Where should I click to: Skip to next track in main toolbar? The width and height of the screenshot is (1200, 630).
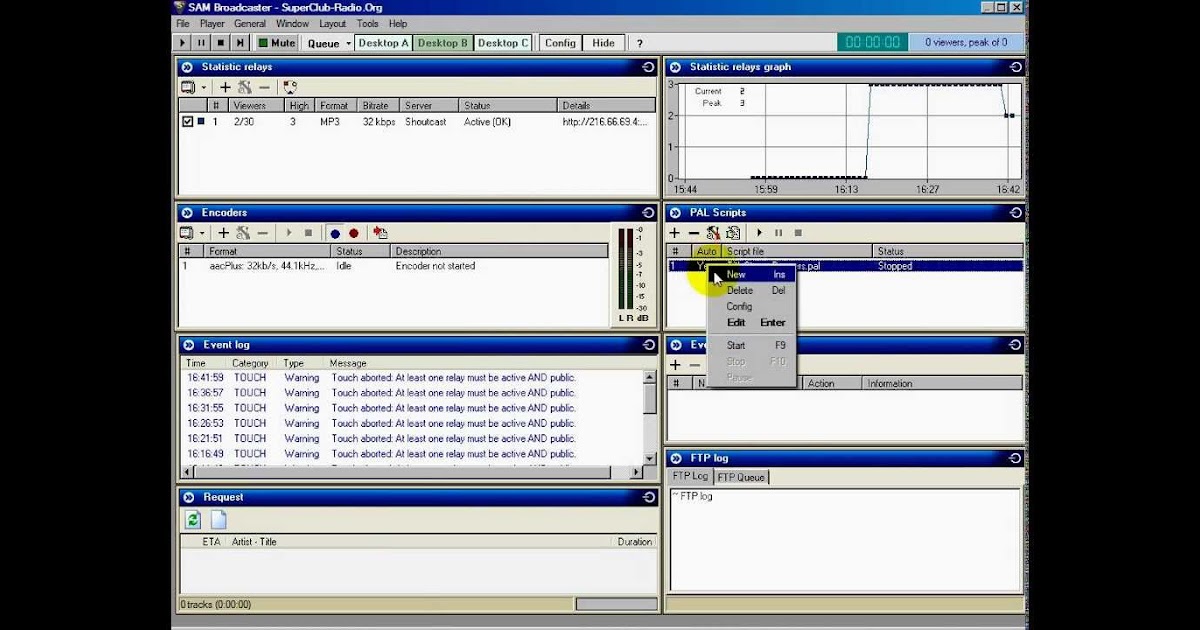(x=240, y=43)
